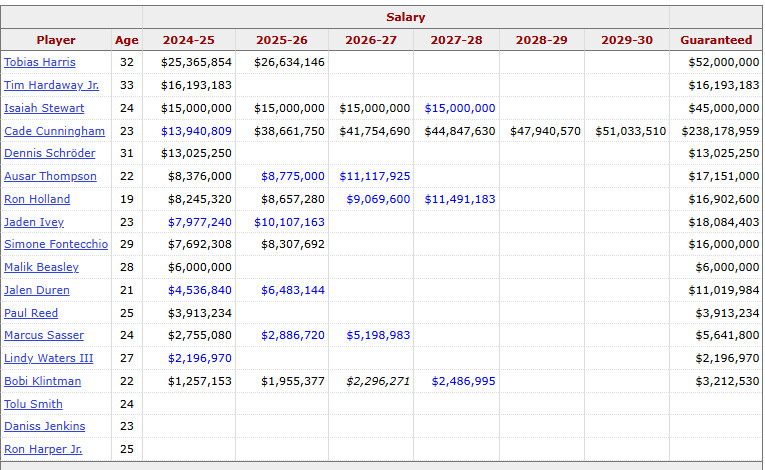Screen dimensions: 765x470
Task: Open the Bobi Klintman link
Action: [x=42, y=381]
